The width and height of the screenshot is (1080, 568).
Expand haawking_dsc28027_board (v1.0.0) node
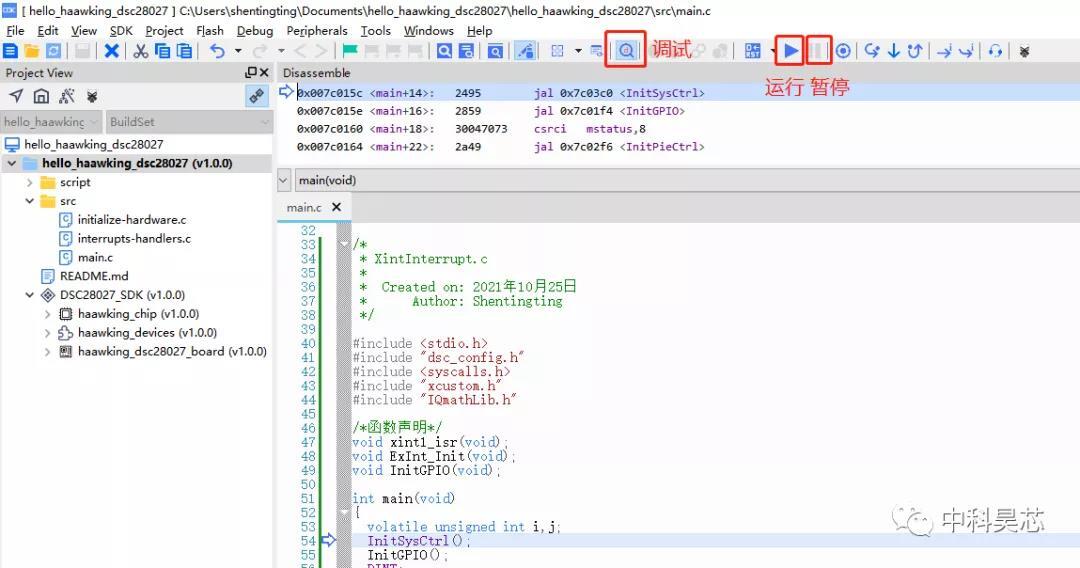point(48,351)
